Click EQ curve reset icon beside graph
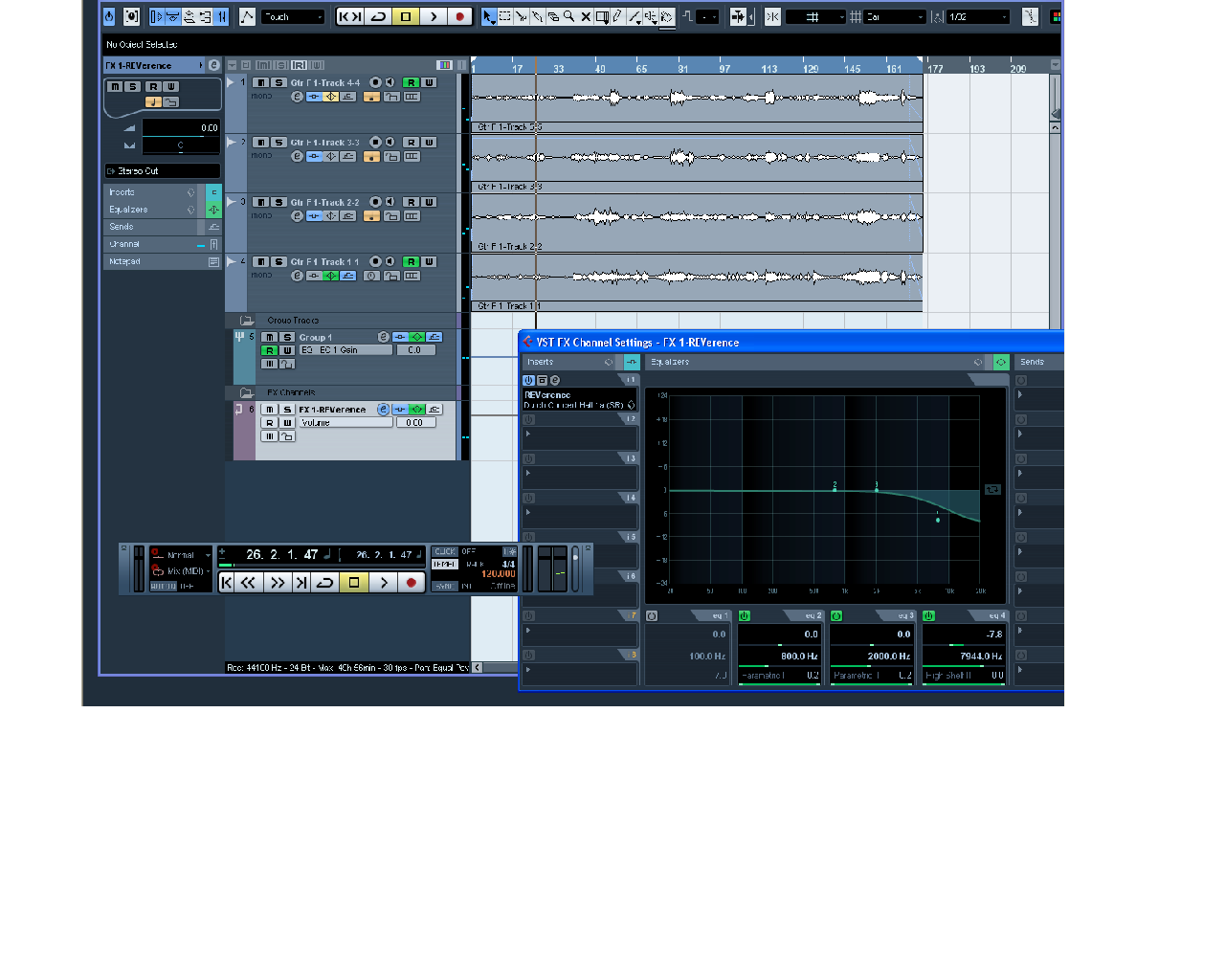 point(992,489)
